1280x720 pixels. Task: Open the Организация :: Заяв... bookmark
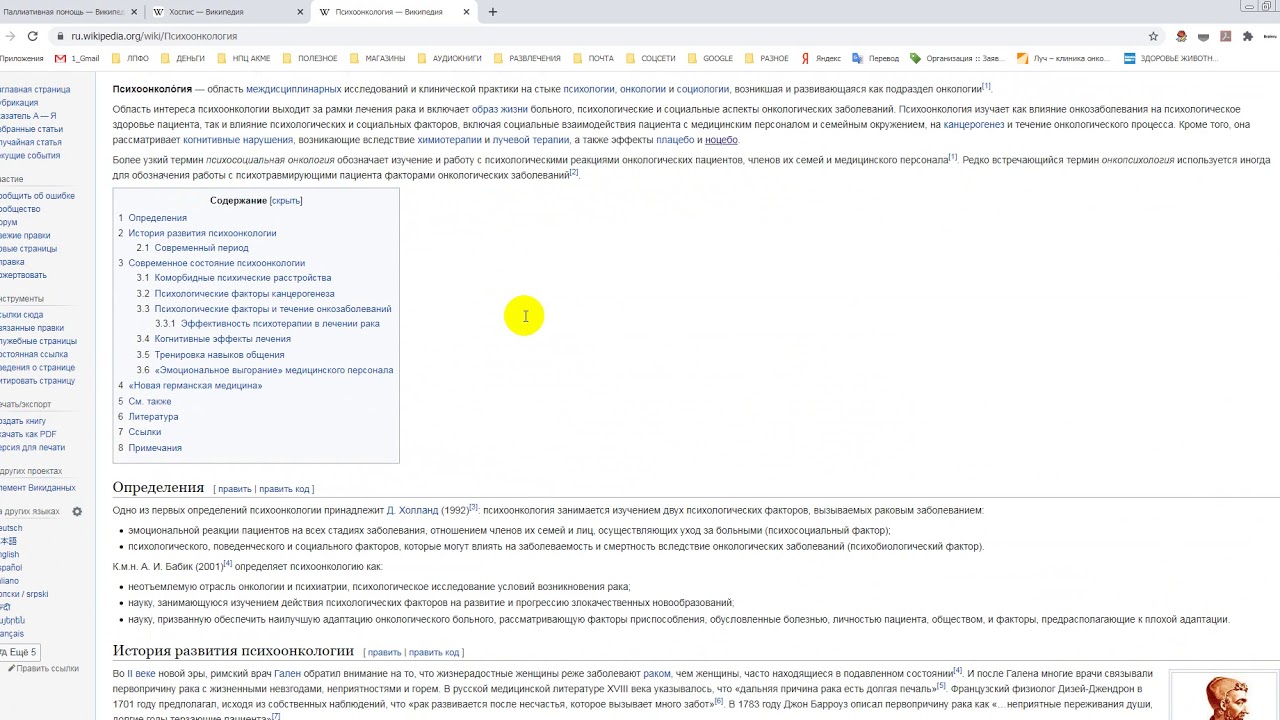tap(959, 58)
